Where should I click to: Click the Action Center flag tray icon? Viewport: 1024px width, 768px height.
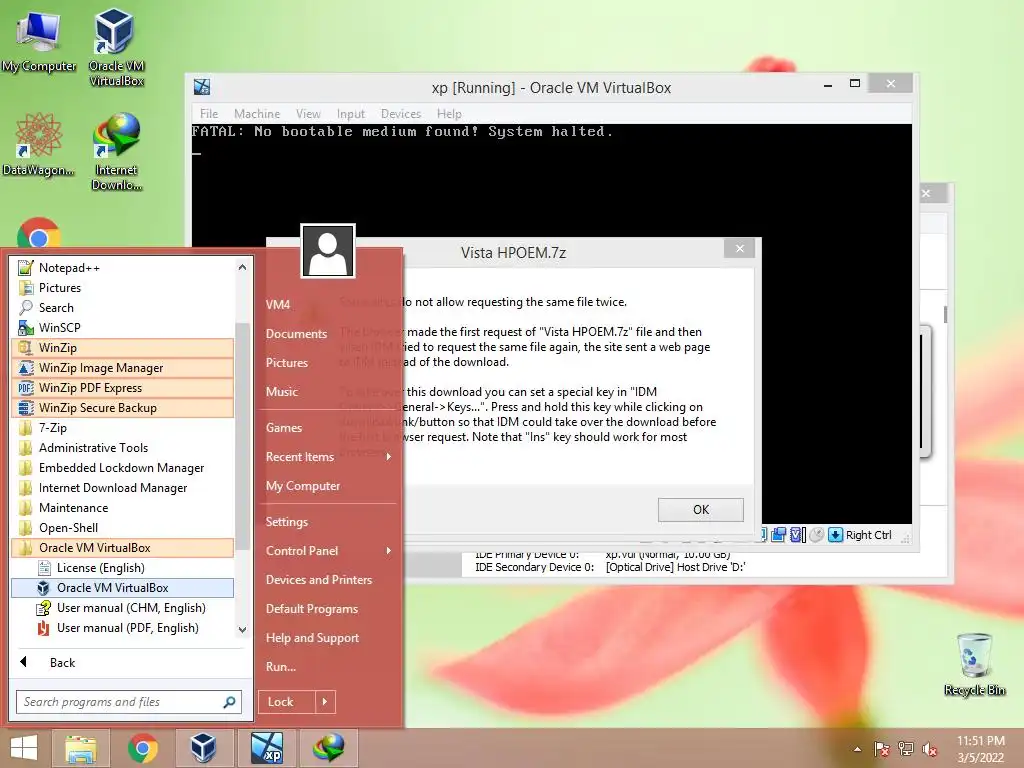[881, 749]
